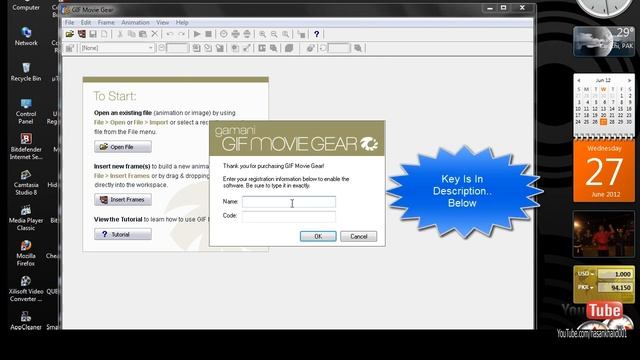Click the orange Wednesday 27 date gadget
640x360 pixels.
604,171
